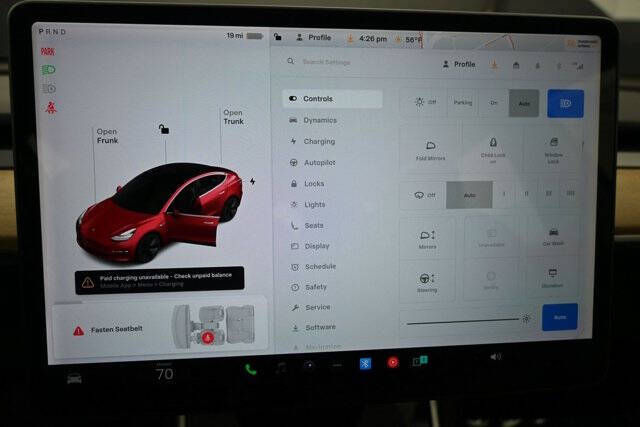Tap the Fold Mirrors button
Image resolution: width=640 pixels, height=427 pixels.
point(430,150)
